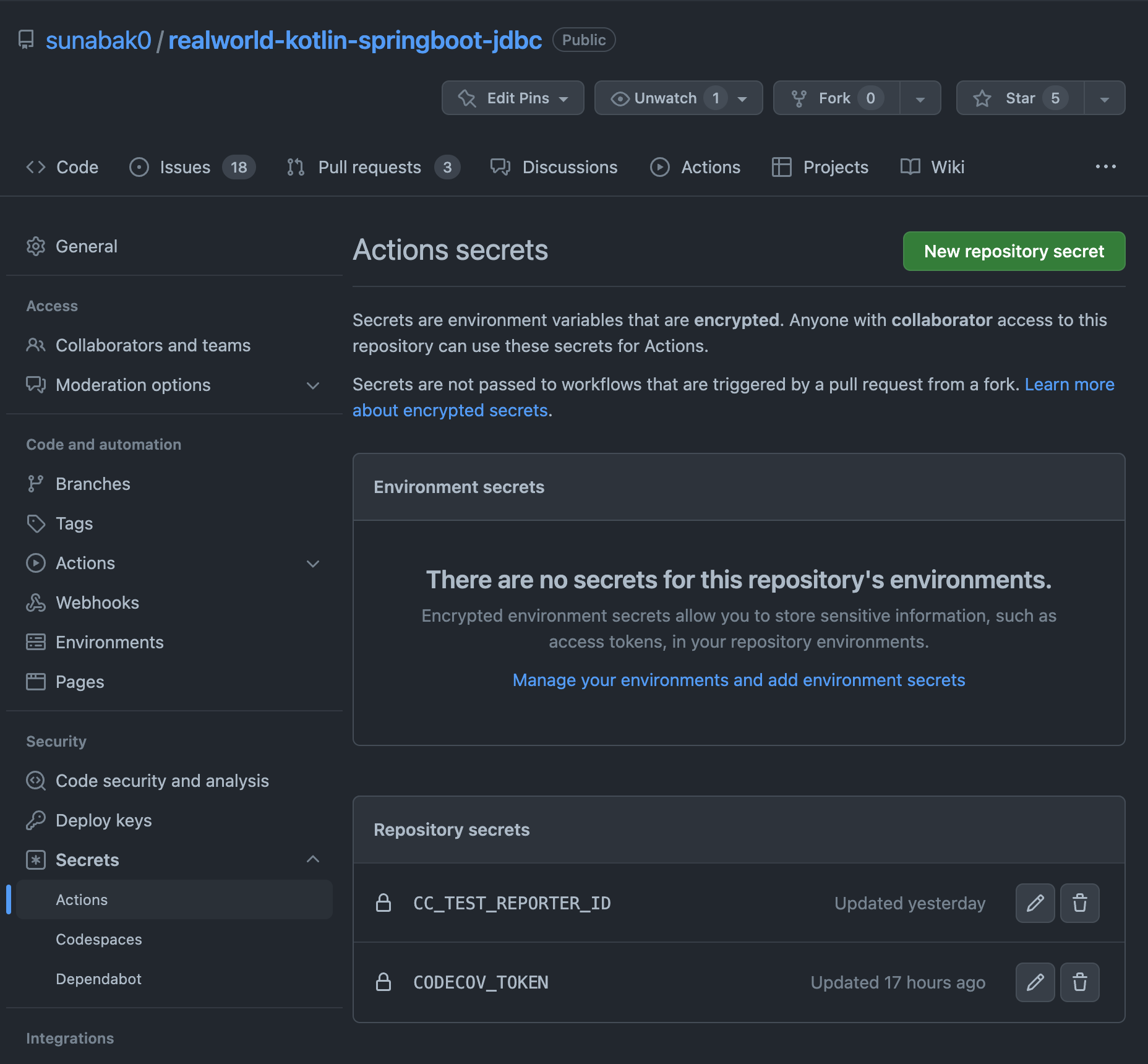
Task: Open Webhooks using its hook icon
Action: pyautogui.click(x=36, y=602)
